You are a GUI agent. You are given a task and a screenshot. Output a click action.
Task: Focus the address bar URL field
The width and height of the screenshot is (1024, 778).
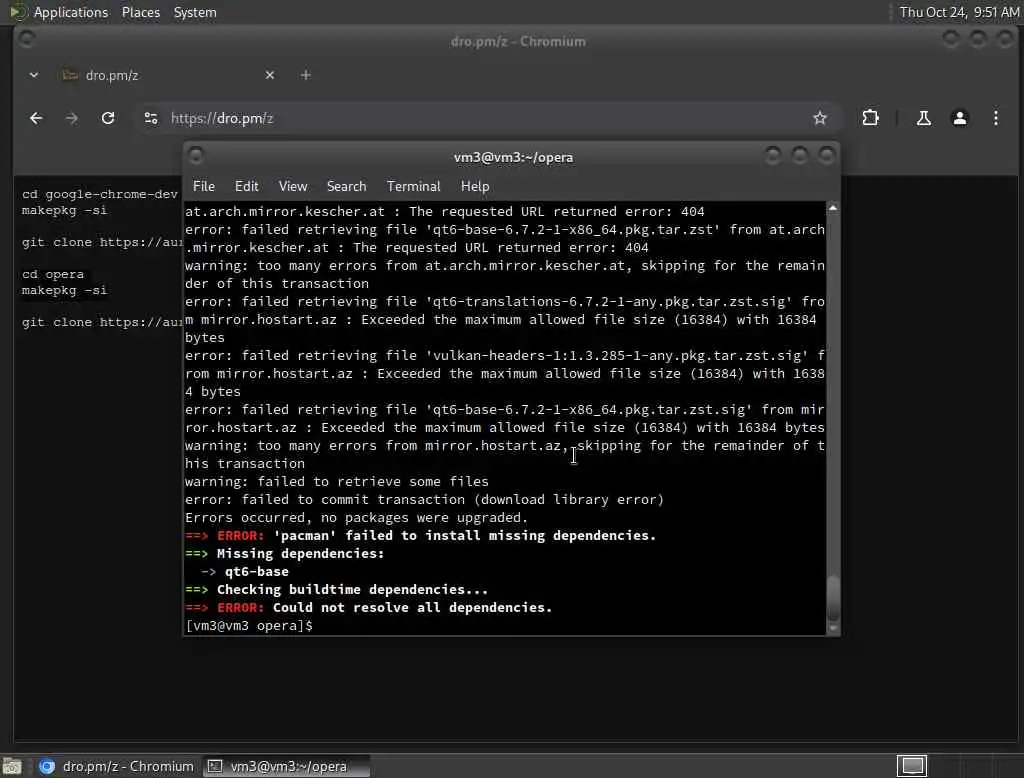483,118
